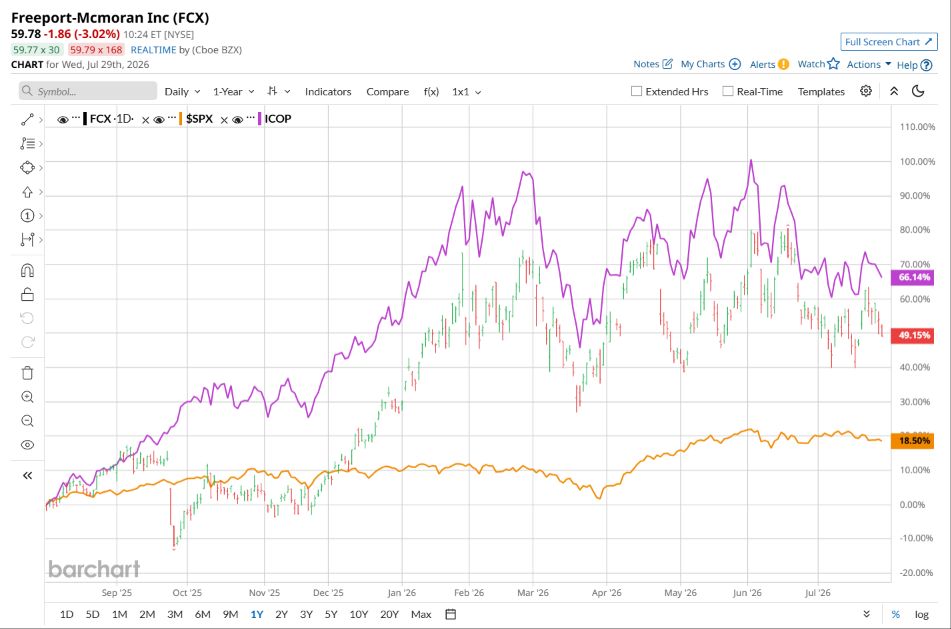This screenshot has height=629, width=951.
Task: Click the FCX black color swatch
Action: click(x=85, y=119)
